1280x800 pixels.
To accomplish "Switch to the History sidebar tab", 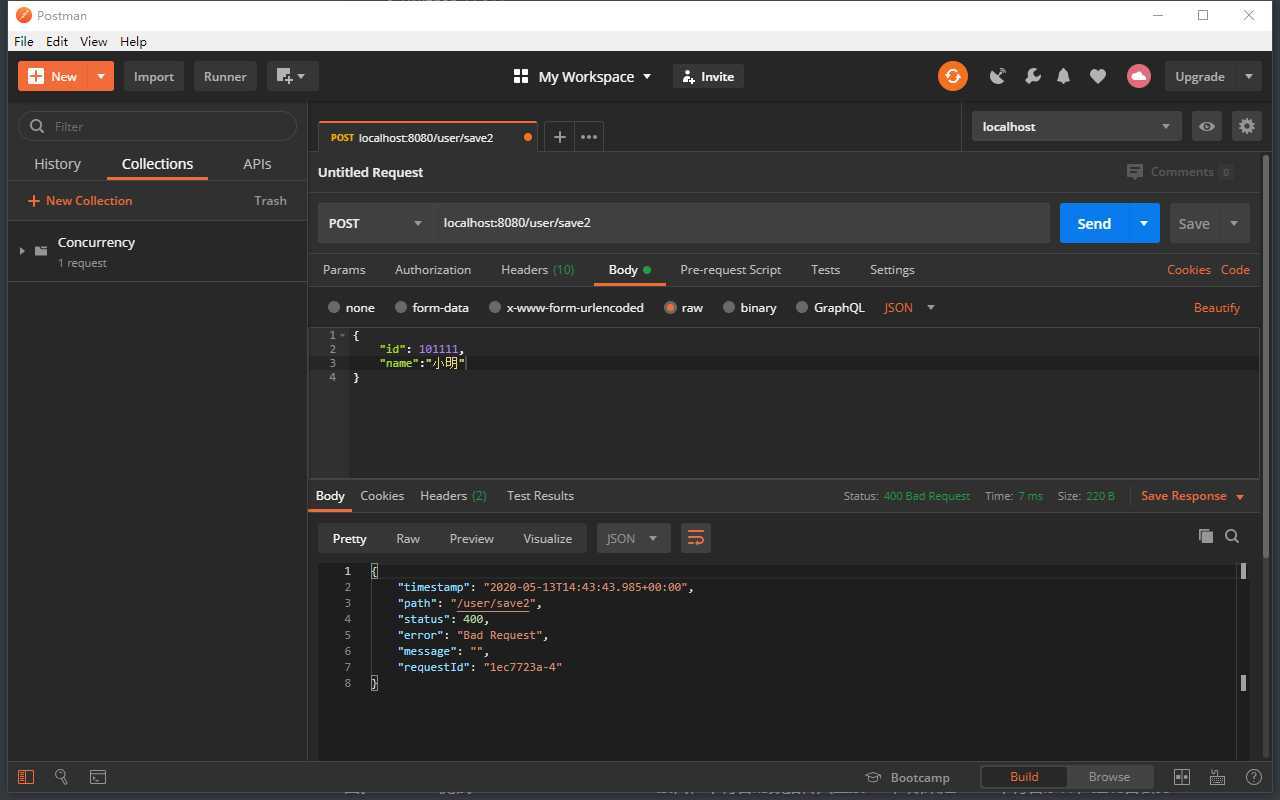I will pos(57,164).
